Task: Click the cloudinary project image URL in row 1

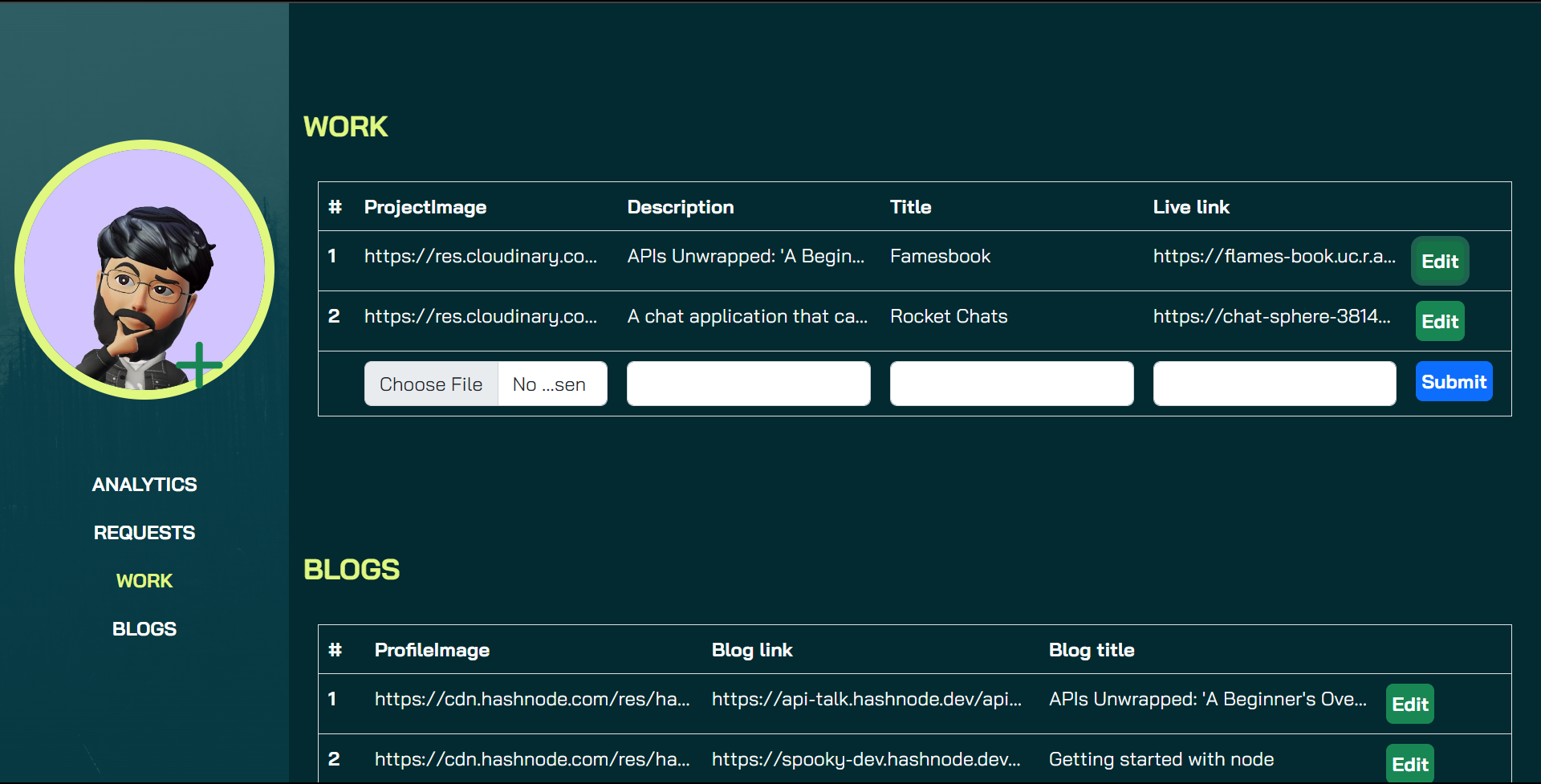Action: tap(481, 256)
